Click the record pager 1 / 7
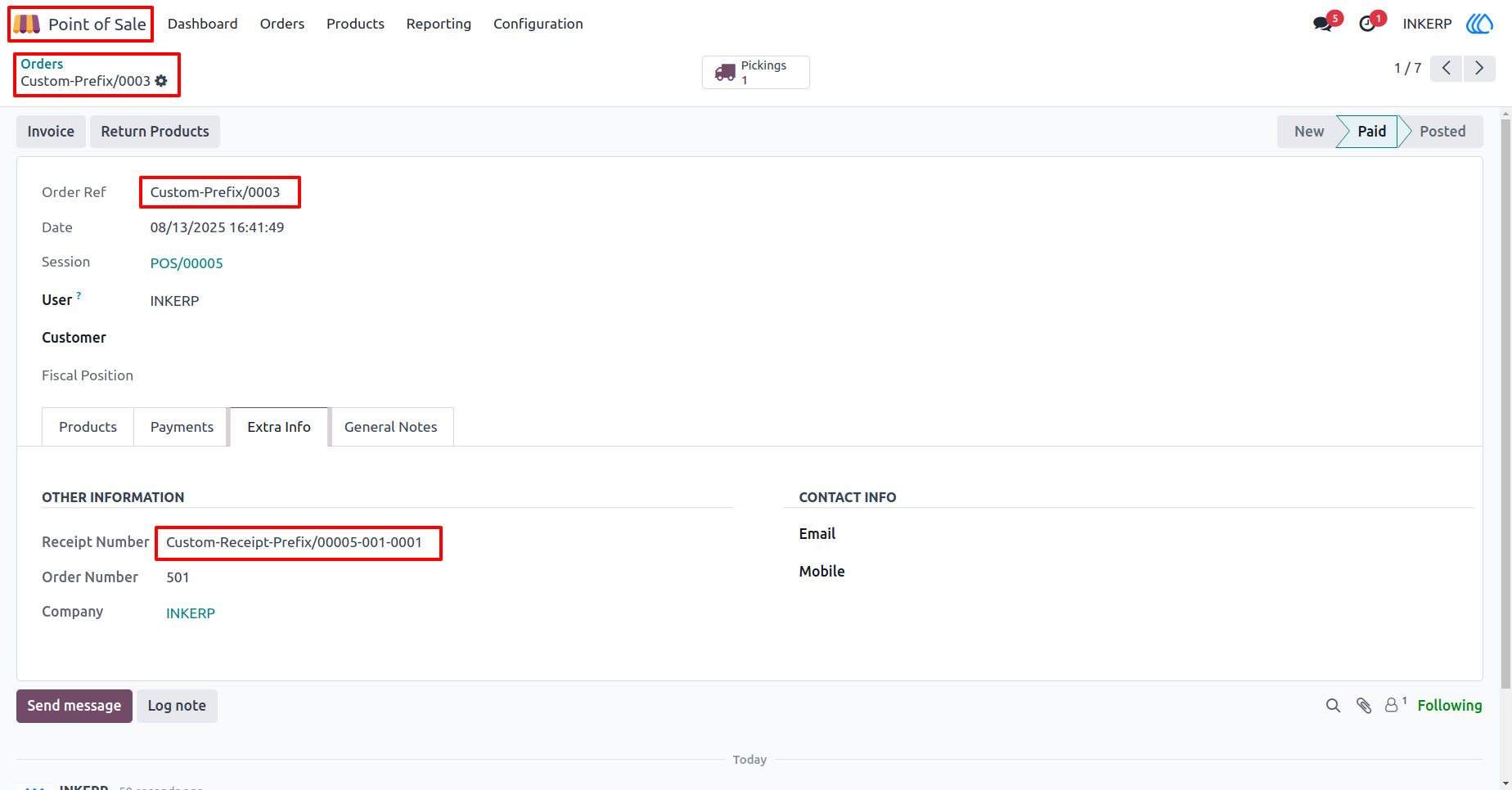Viewport: 1512px width, 790px height. coord(1407,68)
